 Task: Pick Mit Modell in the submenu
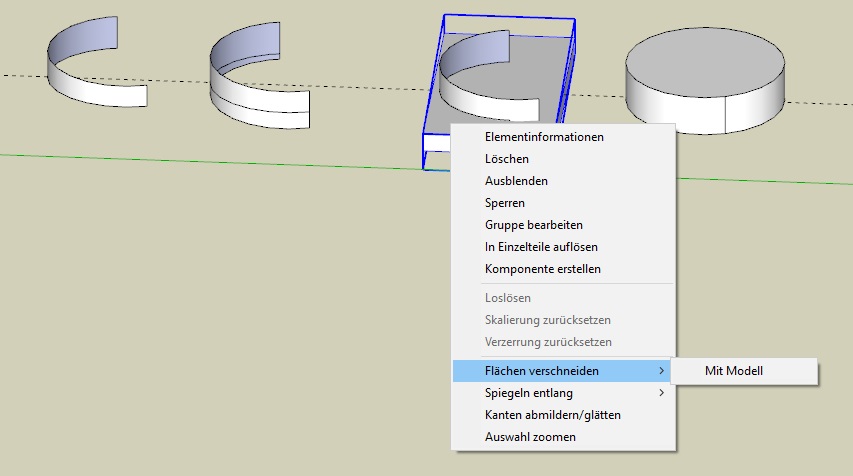[733, 371]
